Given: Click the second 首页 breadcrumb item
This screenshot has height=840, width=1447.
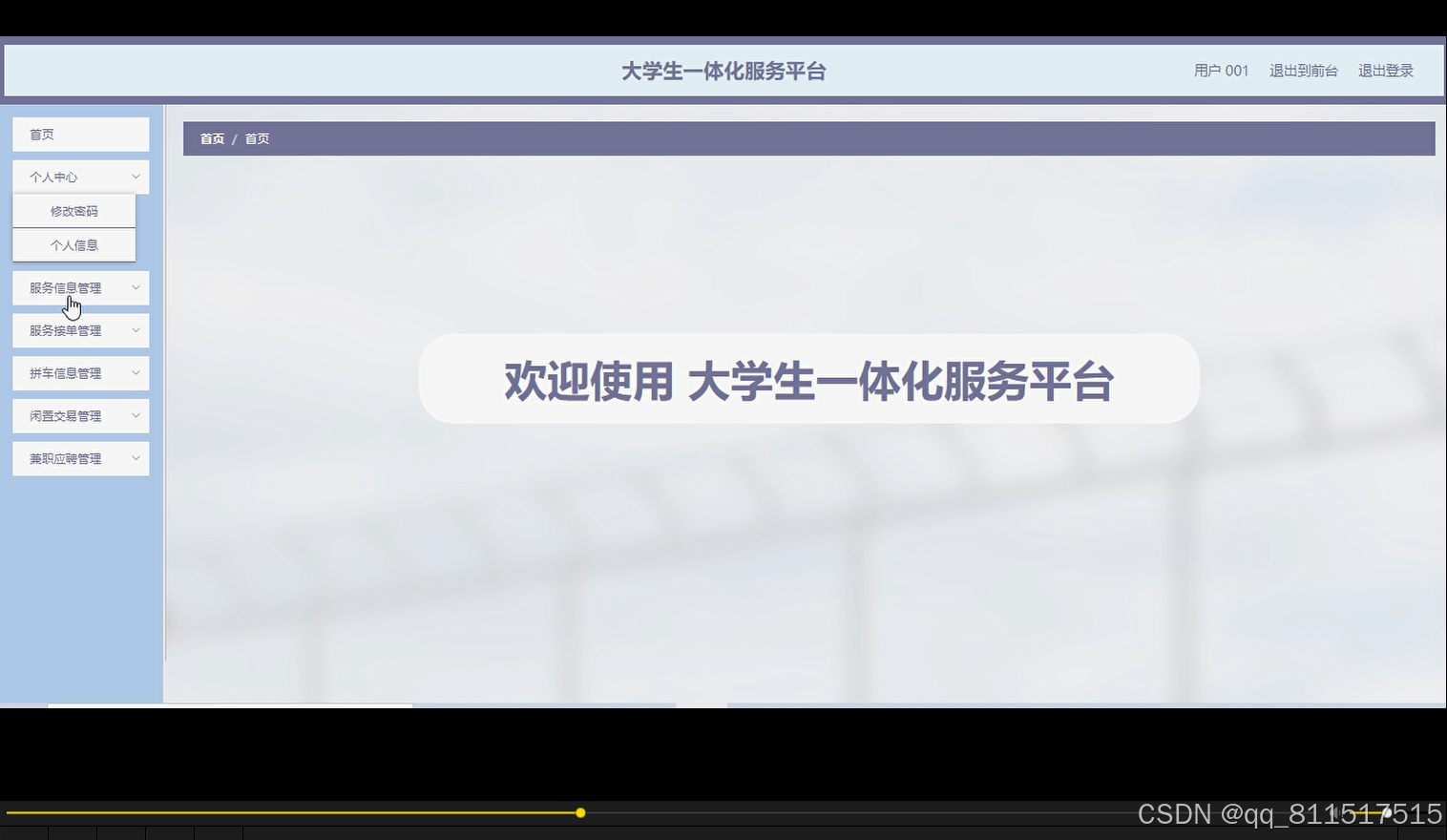Looking at the screenshot, I should (256, 138).
